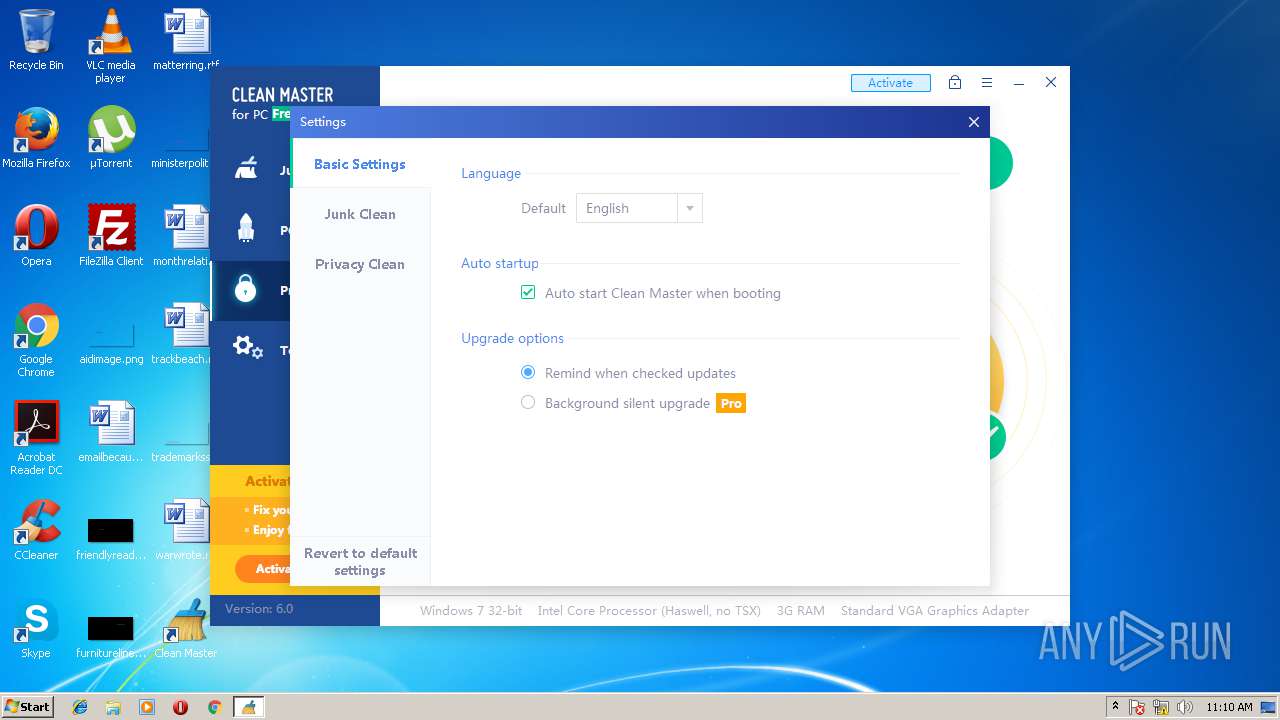This screenshot has height=720, width=1280.
Task: Click 3G RAM status text
Action: point(801,610)
